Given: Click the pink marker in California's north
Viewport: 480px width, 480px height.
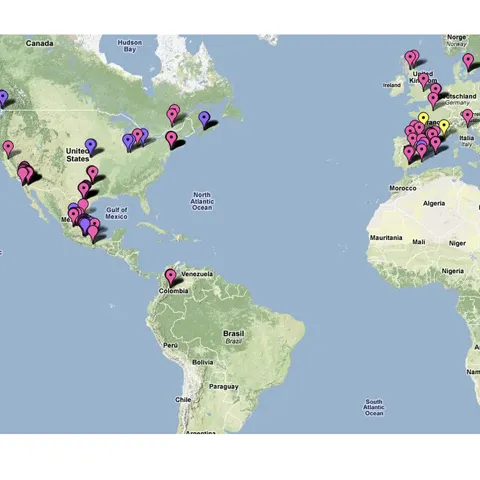Looking at the screenshot, I should pos(8,149).
